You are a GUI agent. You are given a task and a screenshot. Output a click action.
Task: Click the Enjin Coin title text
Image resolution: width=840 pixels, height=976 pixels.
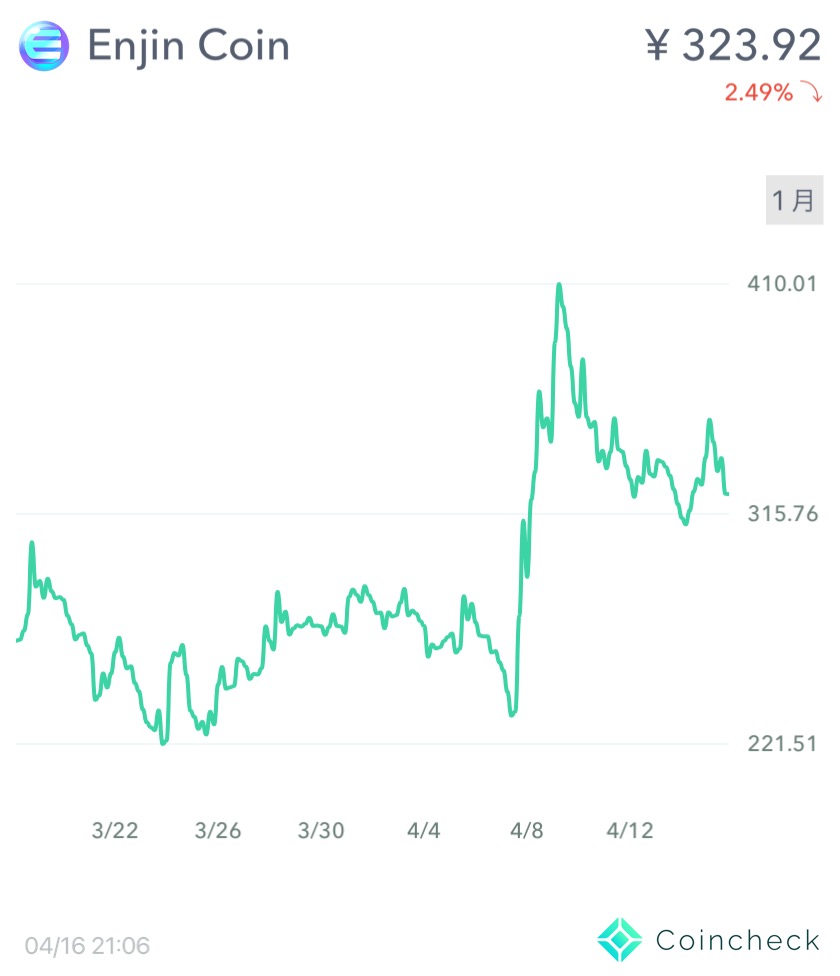tap(189, 46)
